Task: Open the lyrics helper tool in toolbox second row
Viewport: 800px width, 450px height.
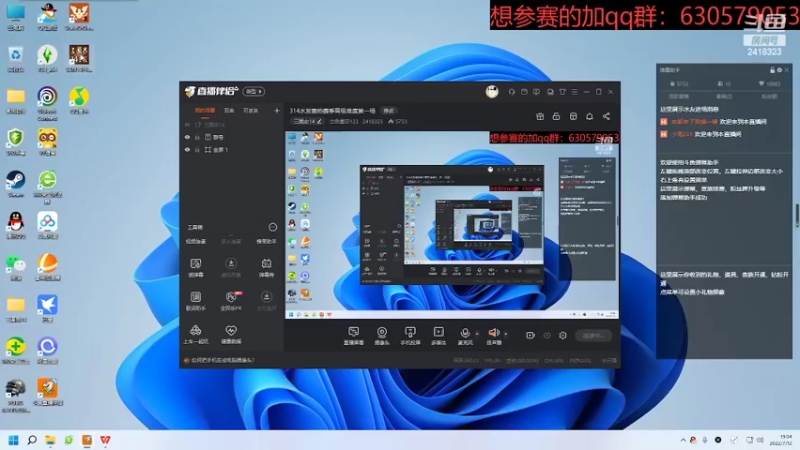Action: [x=195, y=301]
